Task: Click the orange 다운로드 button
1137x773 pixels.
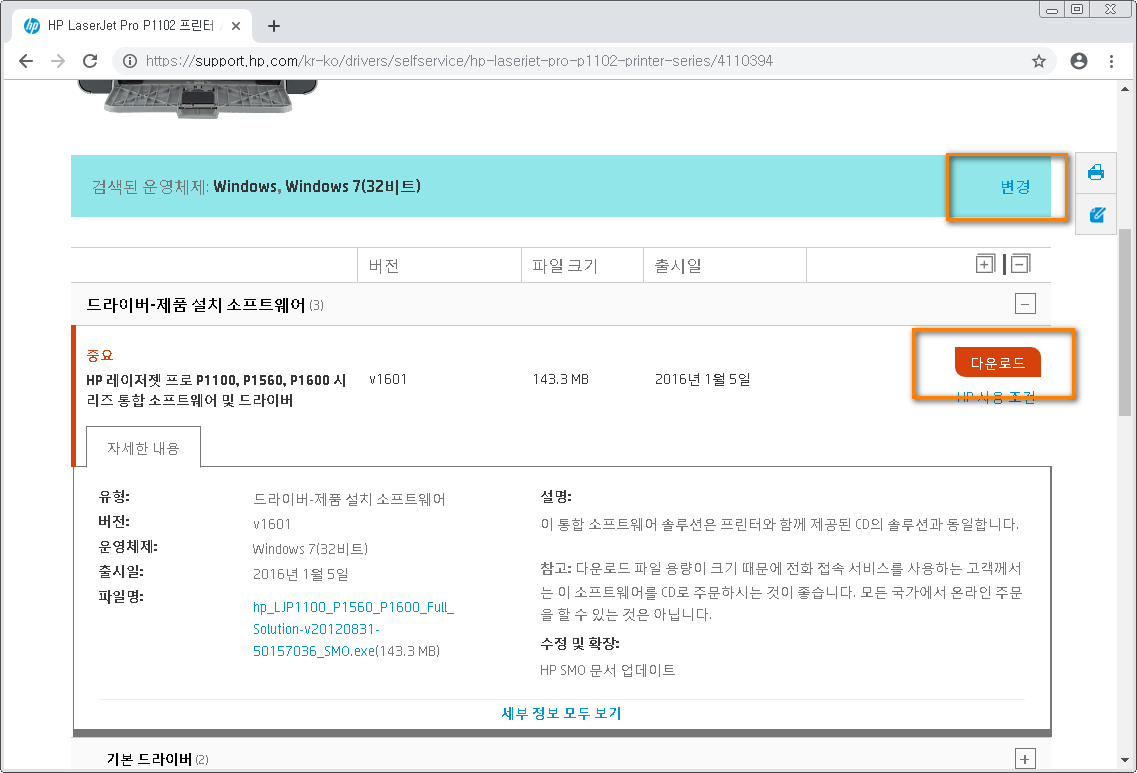Action: [x=997, y=363]
